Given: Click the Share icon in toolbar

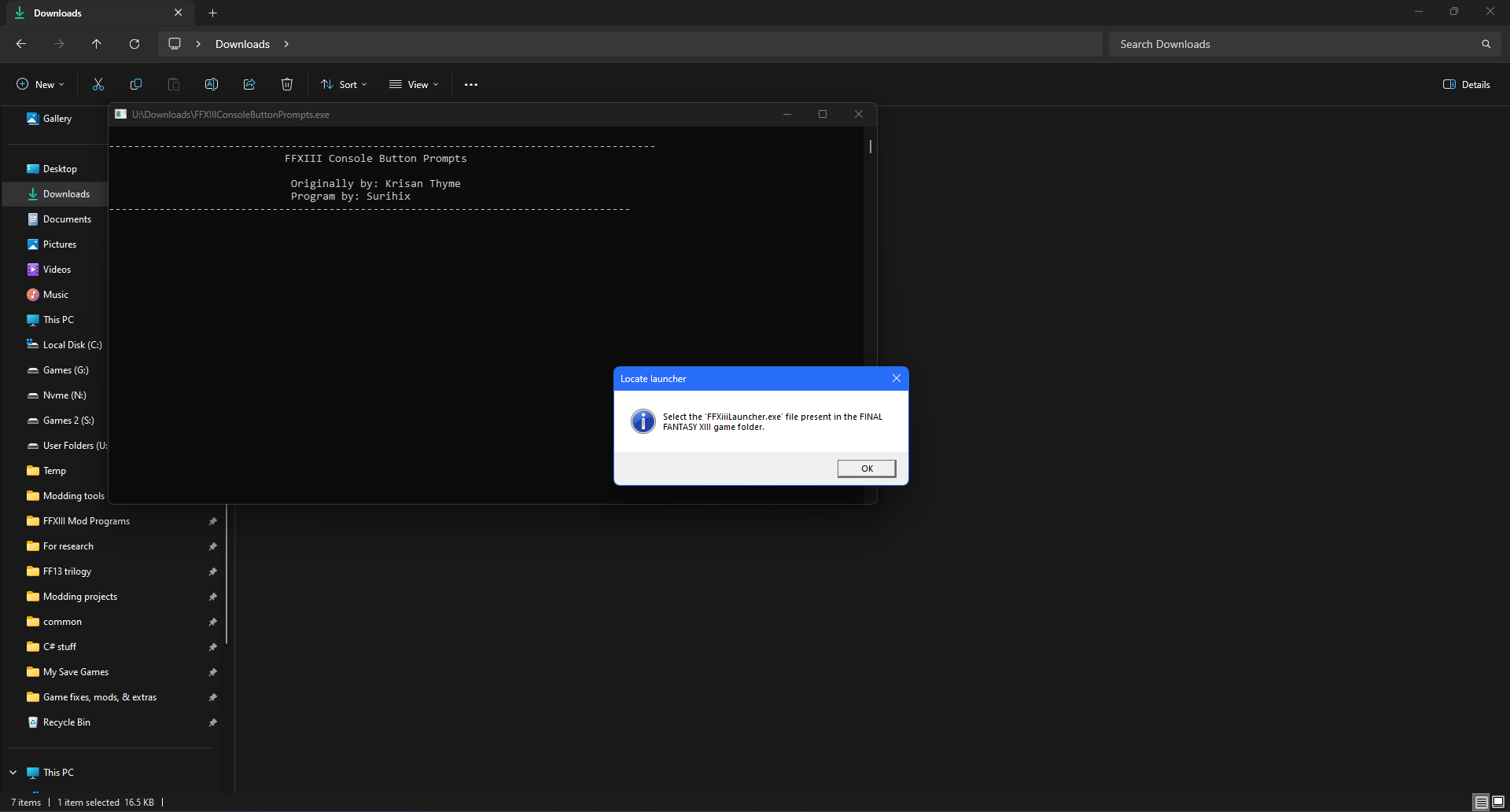Looking at the screenshot, I should tap(249, 84).
